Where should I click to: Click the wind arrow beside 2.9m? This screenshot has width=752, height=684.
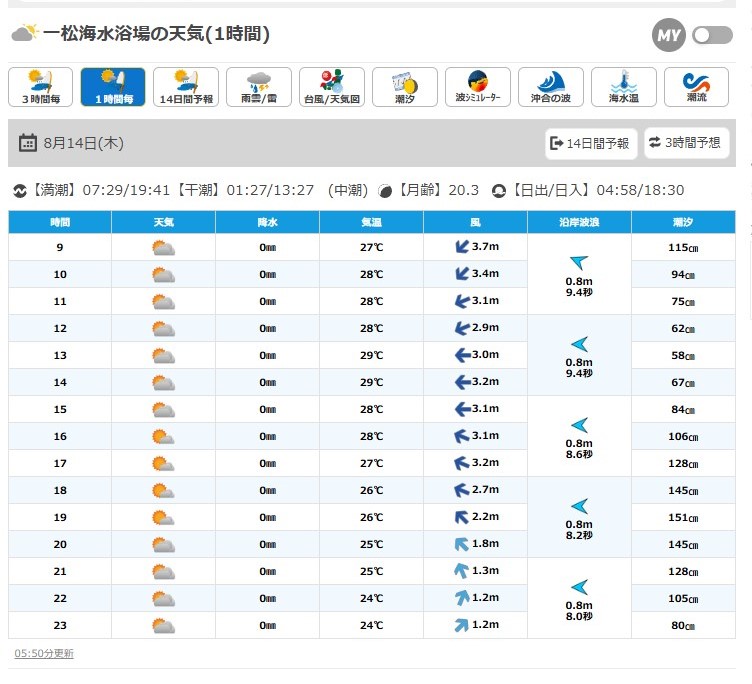coord(462,328)
